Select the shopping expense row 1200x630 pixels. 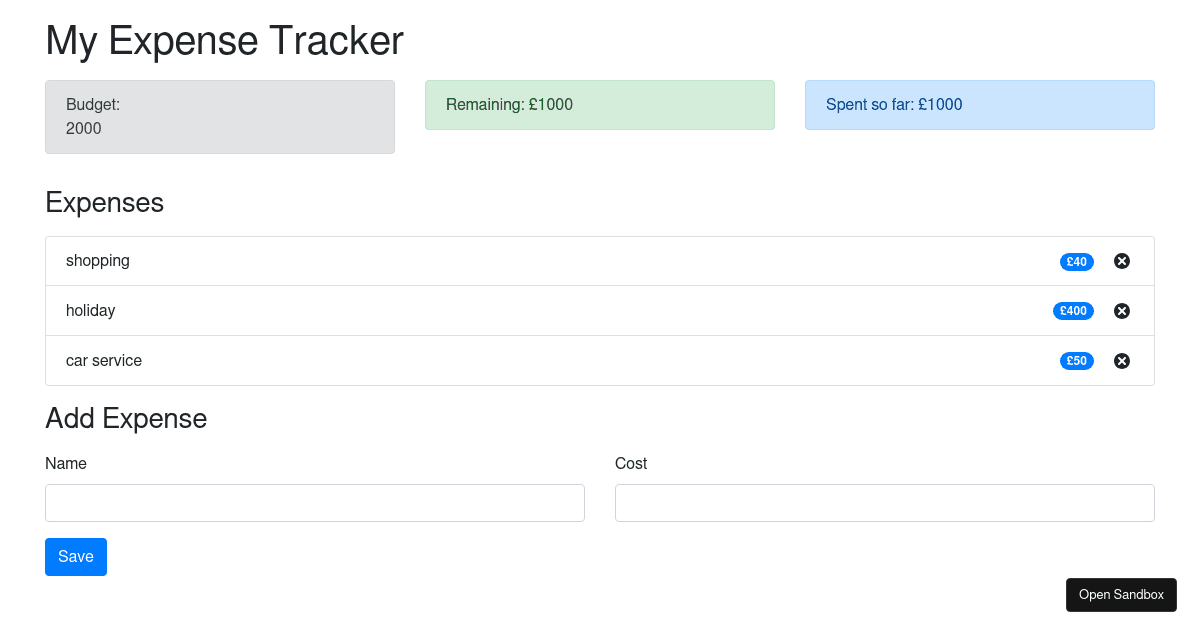coord(500,261)
